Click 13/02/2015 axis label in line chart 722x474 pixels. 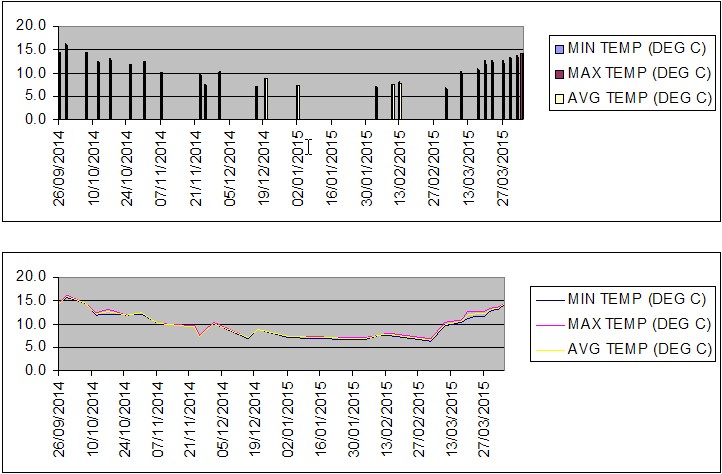tap(386, 419)
